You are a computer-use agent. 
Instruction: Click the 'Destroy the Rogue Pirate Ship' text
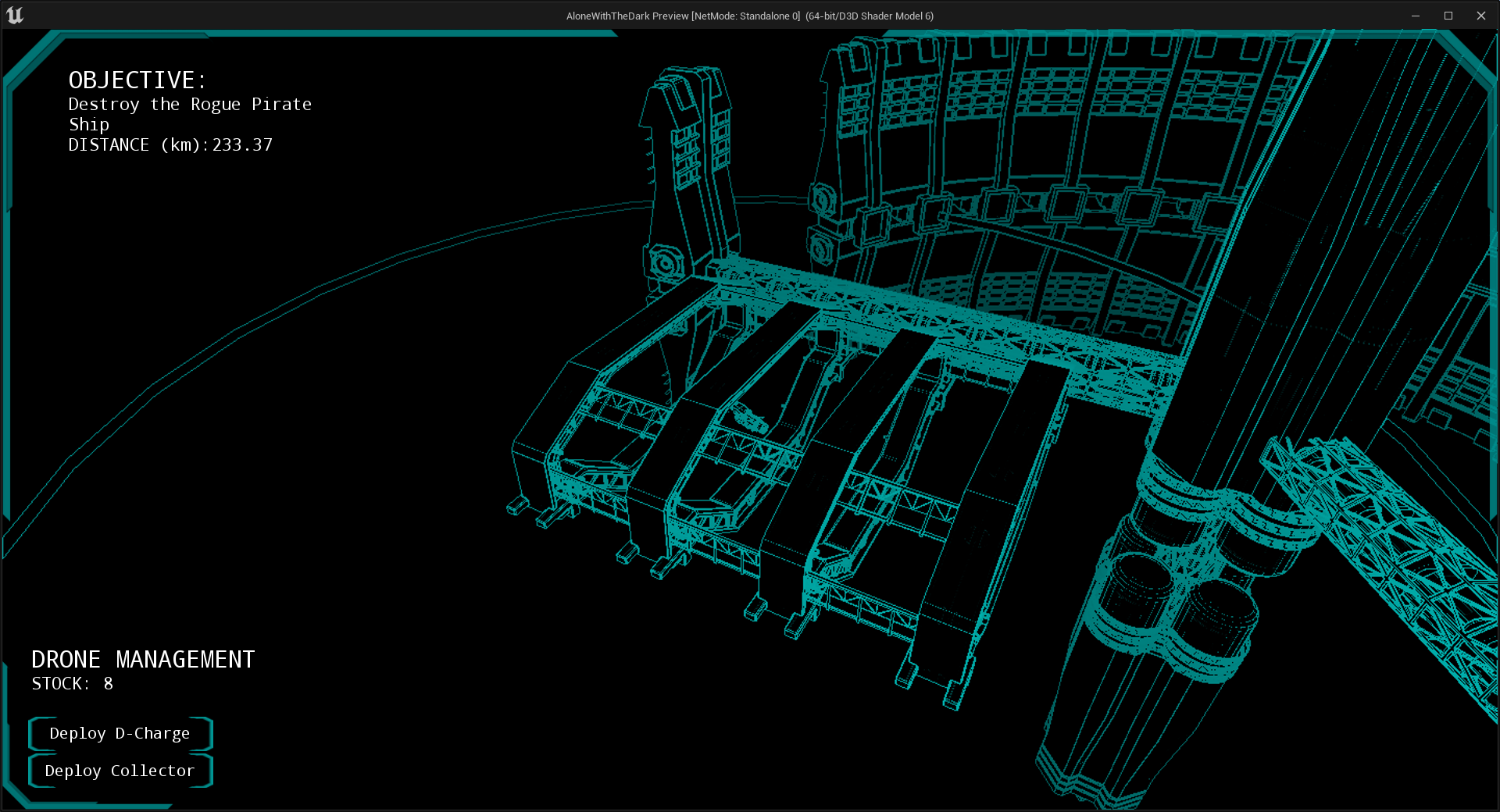(190, 114)
